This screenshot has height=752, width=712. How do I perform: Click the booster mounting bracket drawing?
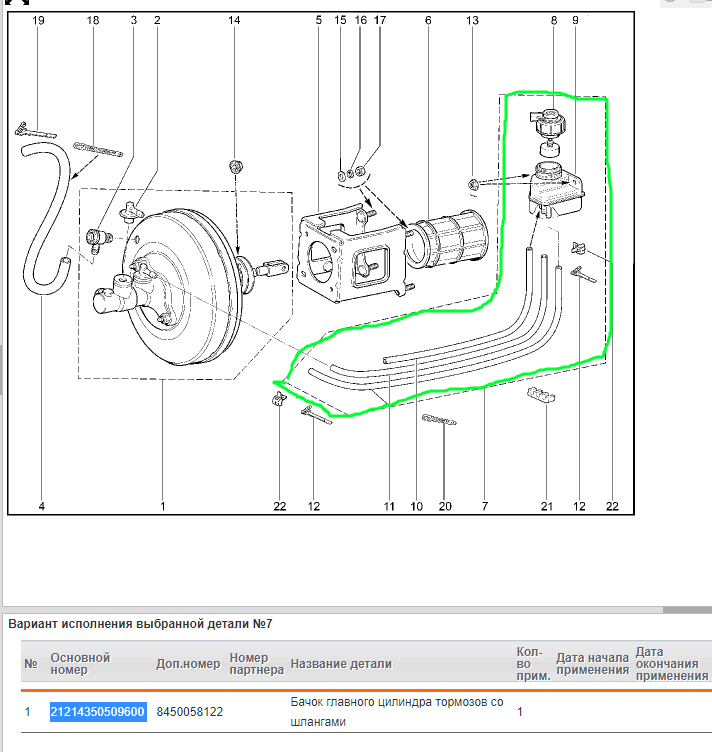[352, 255]
